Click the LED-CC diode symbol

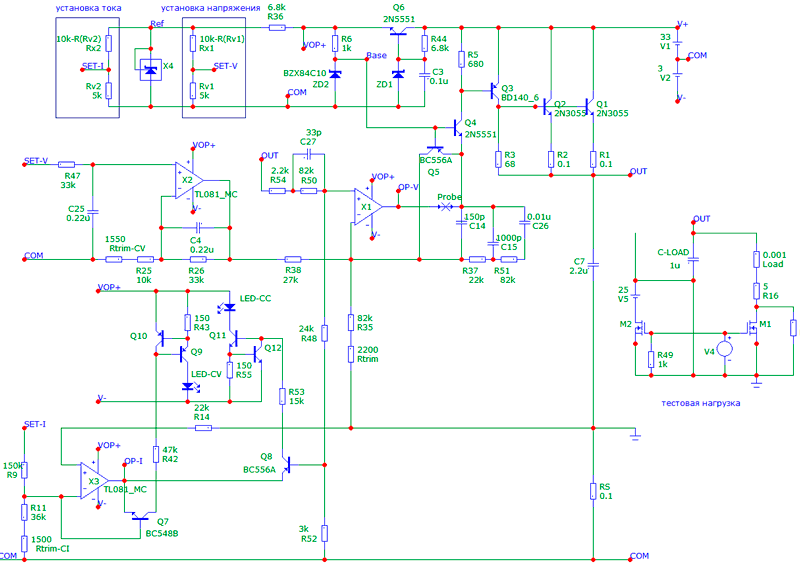tap(230, 307)
